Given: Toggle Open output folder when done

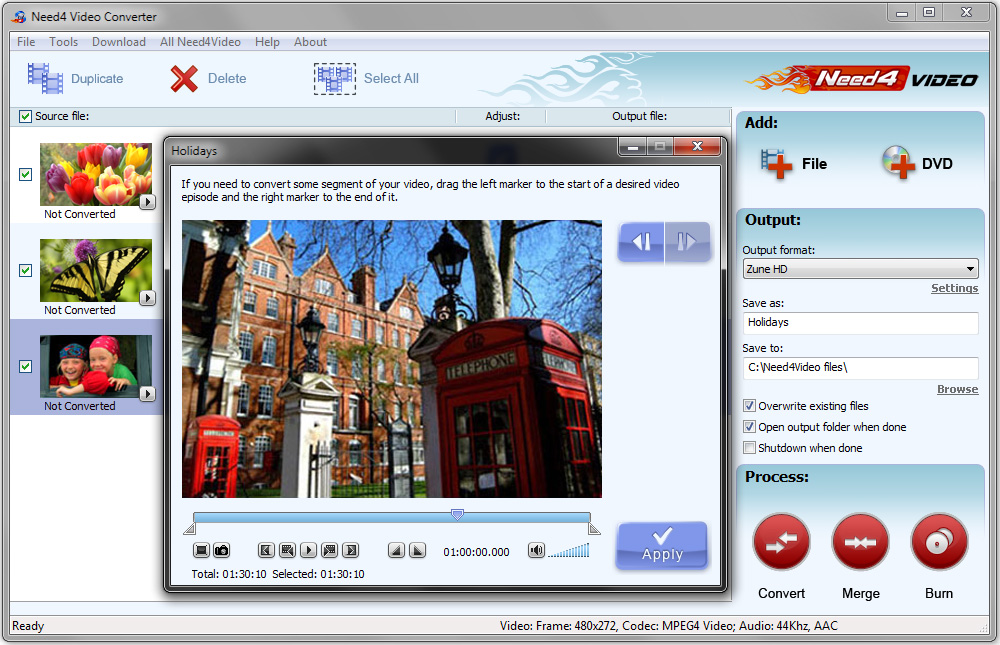Looking at the screenshot, I should coord(749,427).
